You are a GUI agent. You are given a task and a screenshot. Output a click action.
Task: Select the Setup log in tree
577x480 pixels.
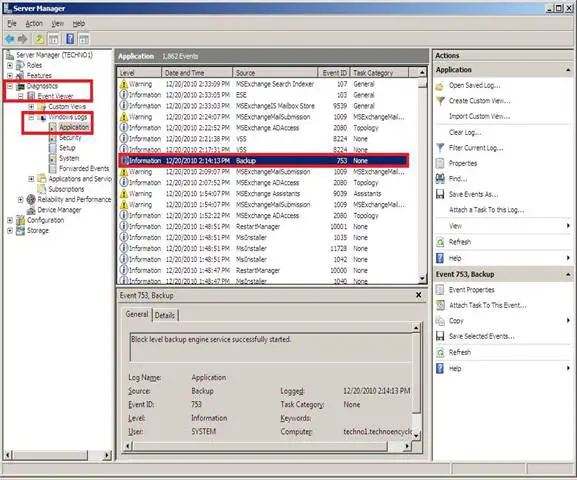coord(67,148)
